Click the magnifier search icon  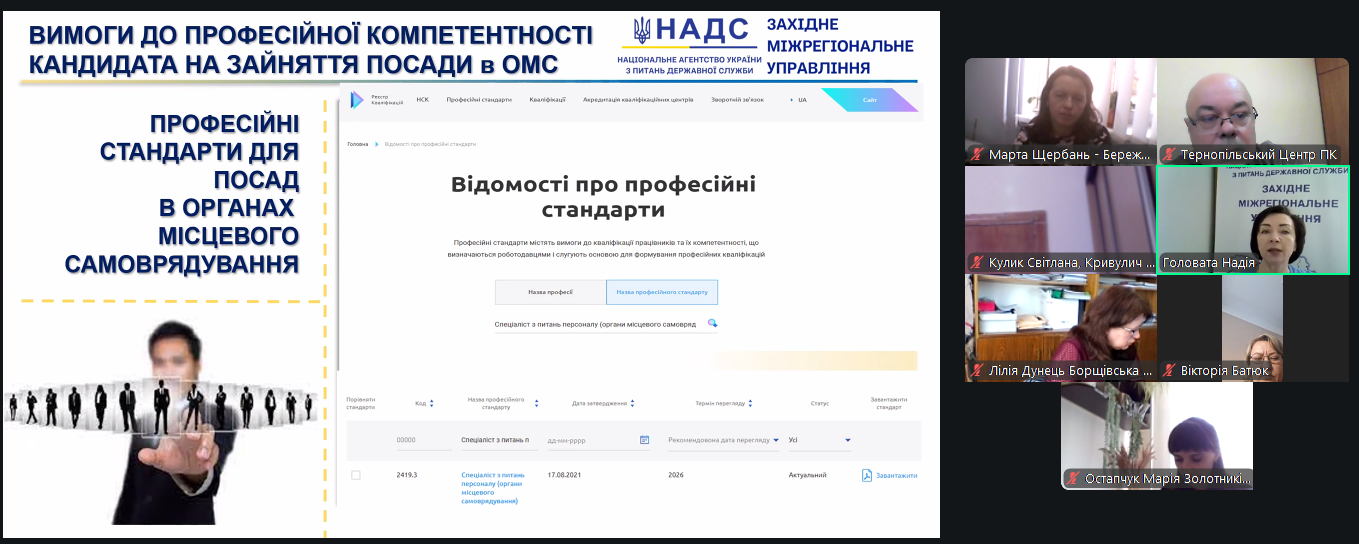click(x=712, y=324)
